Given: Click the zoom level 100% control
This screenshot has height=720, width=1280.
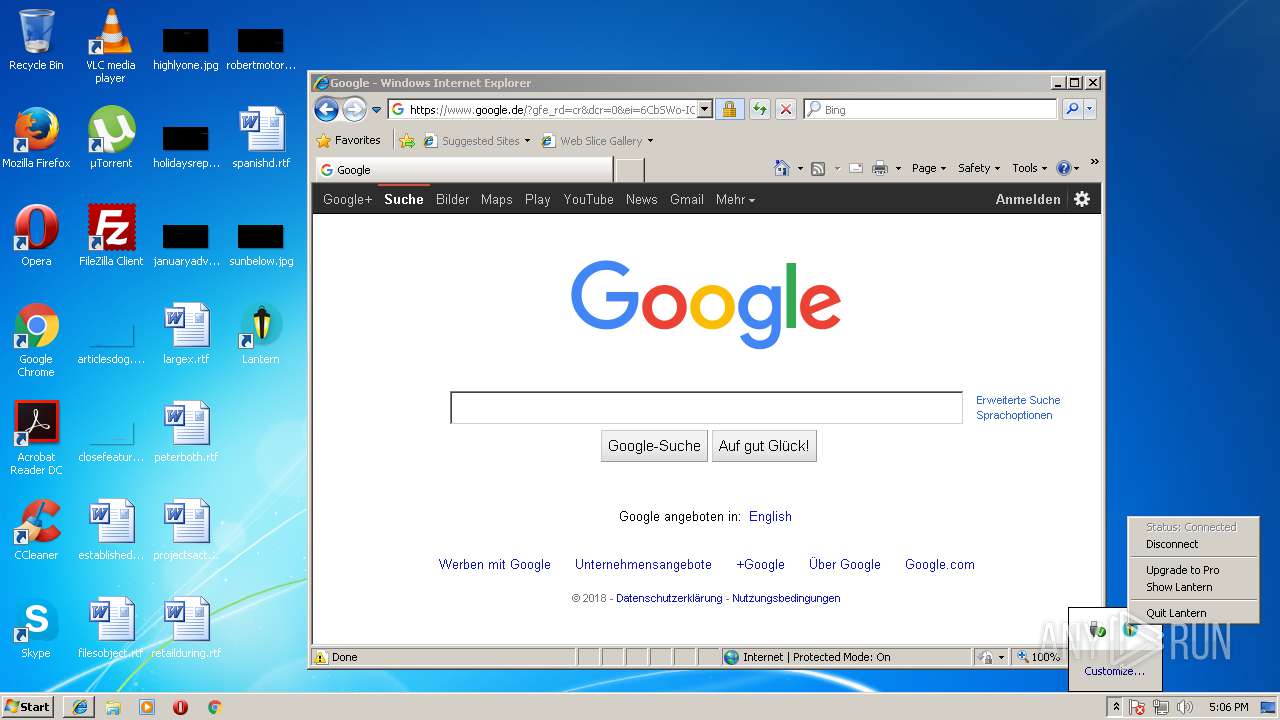Looking at the screenshot, I should coord(1038,657).
